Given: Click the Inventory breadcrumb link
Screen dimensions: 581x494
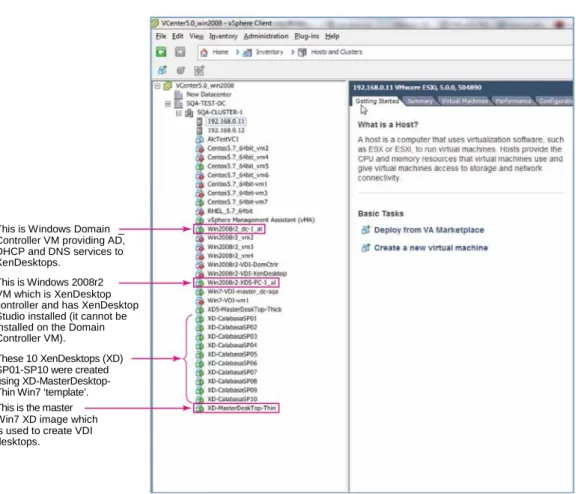Looking at the screenshot, I should coord(269,52).
